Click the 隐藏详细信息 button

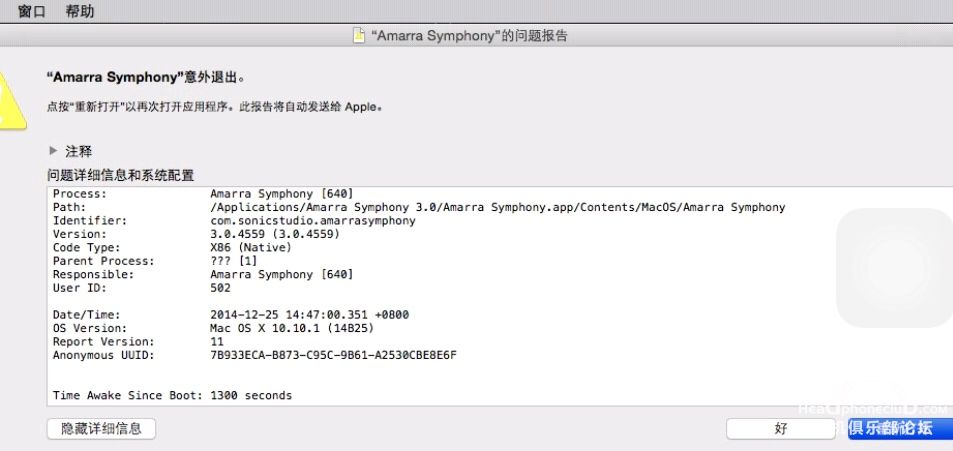click(101, 429)
